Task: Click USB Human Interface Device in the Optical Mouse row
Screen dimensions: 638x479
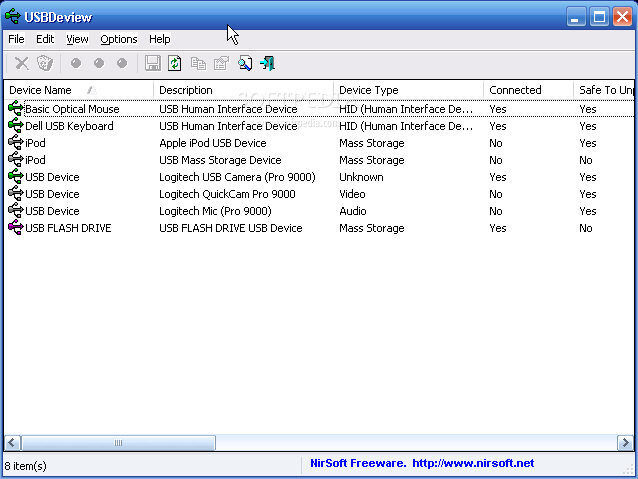Action: [228, 109]
